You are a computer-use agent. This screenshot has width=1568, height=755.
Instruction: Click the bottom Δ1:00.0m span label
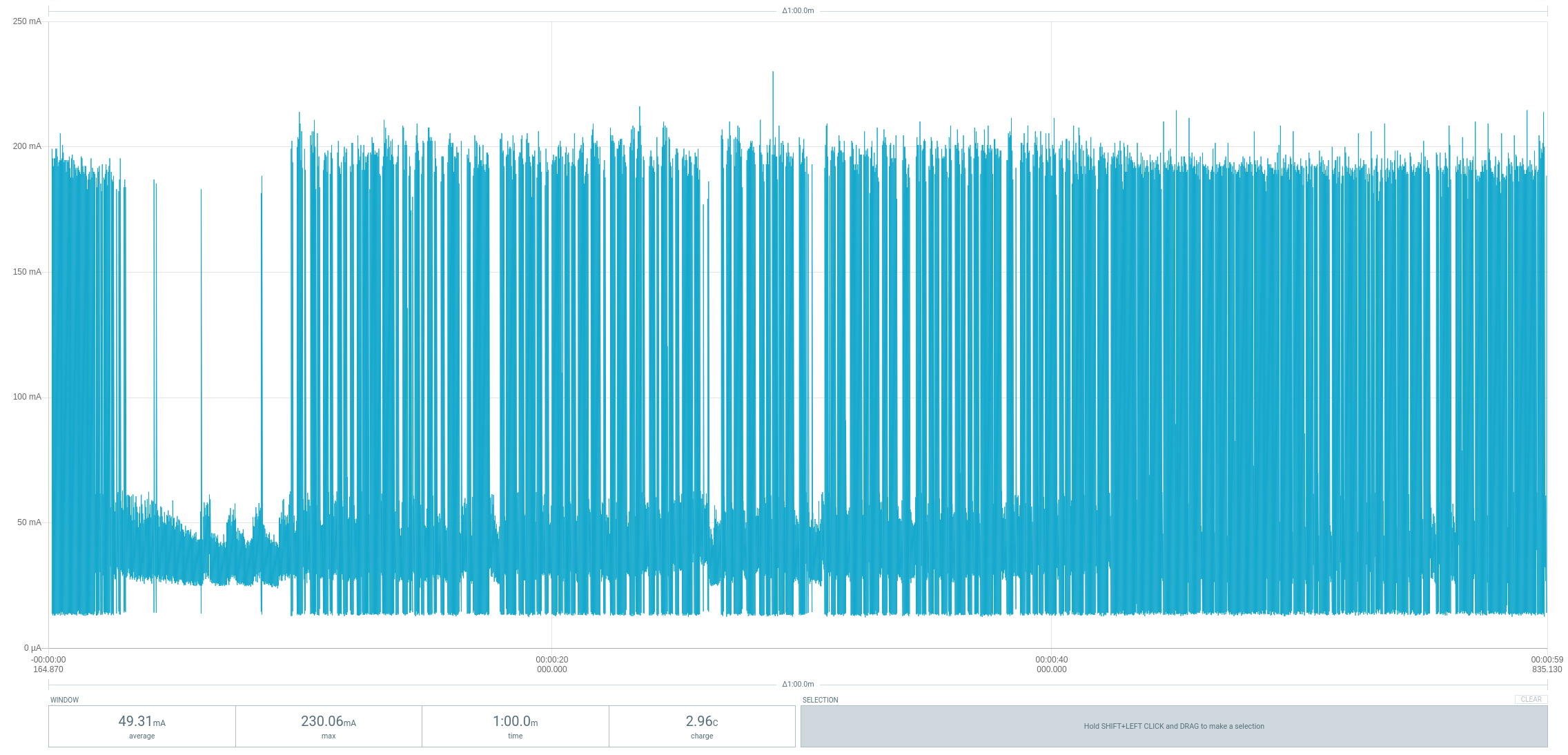click(798, 684)
